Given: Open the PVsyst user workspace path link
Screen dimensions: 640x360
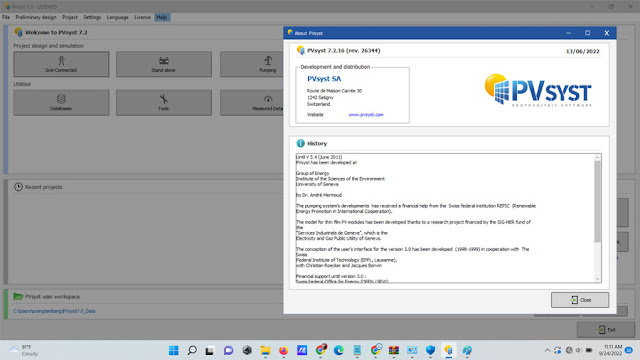Looking at the screenshot, I should [x=54, y=311].
